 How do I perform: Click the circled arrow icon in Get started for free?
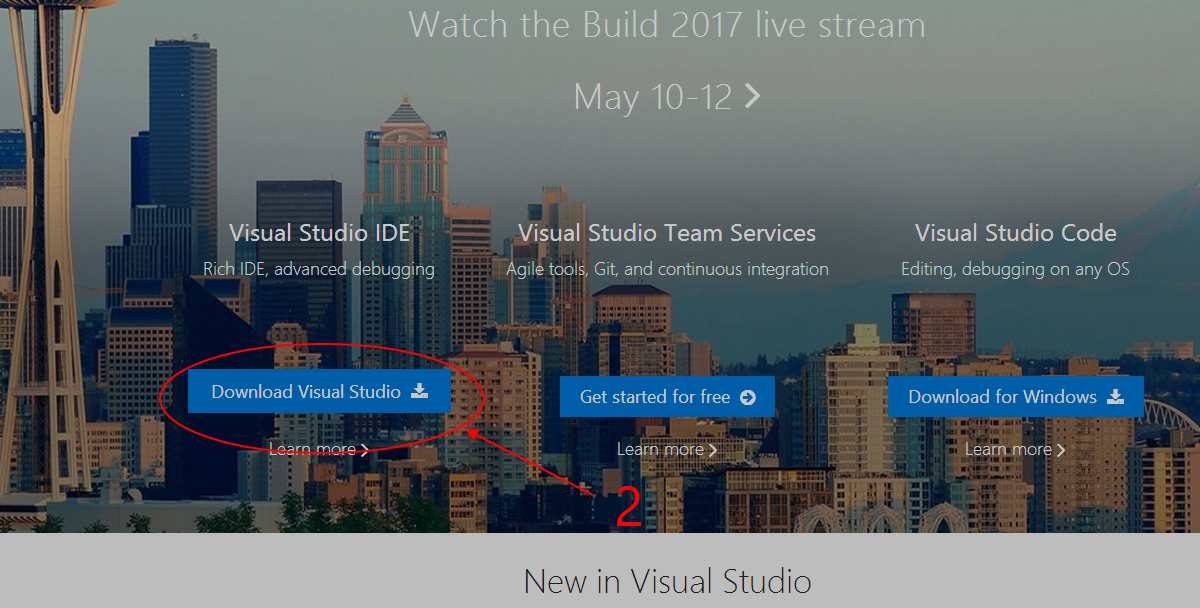click(747, 397)
